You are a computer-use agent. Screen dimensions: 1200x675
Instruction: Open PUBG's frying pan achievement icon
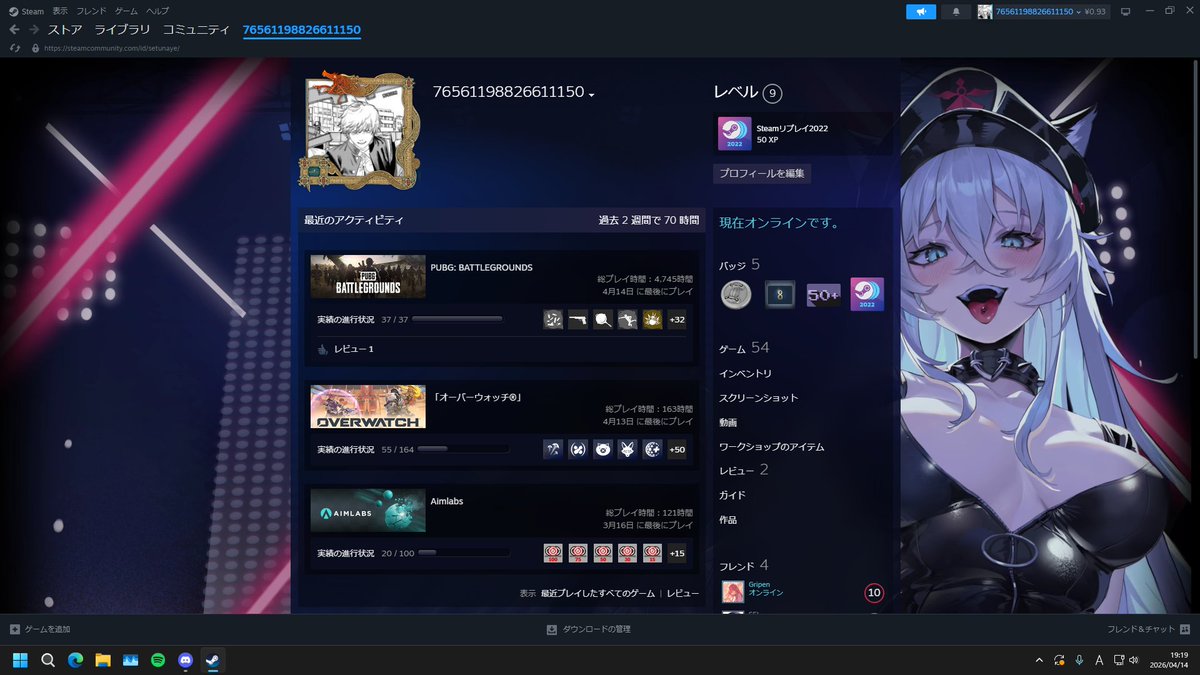tap(603, 320)
